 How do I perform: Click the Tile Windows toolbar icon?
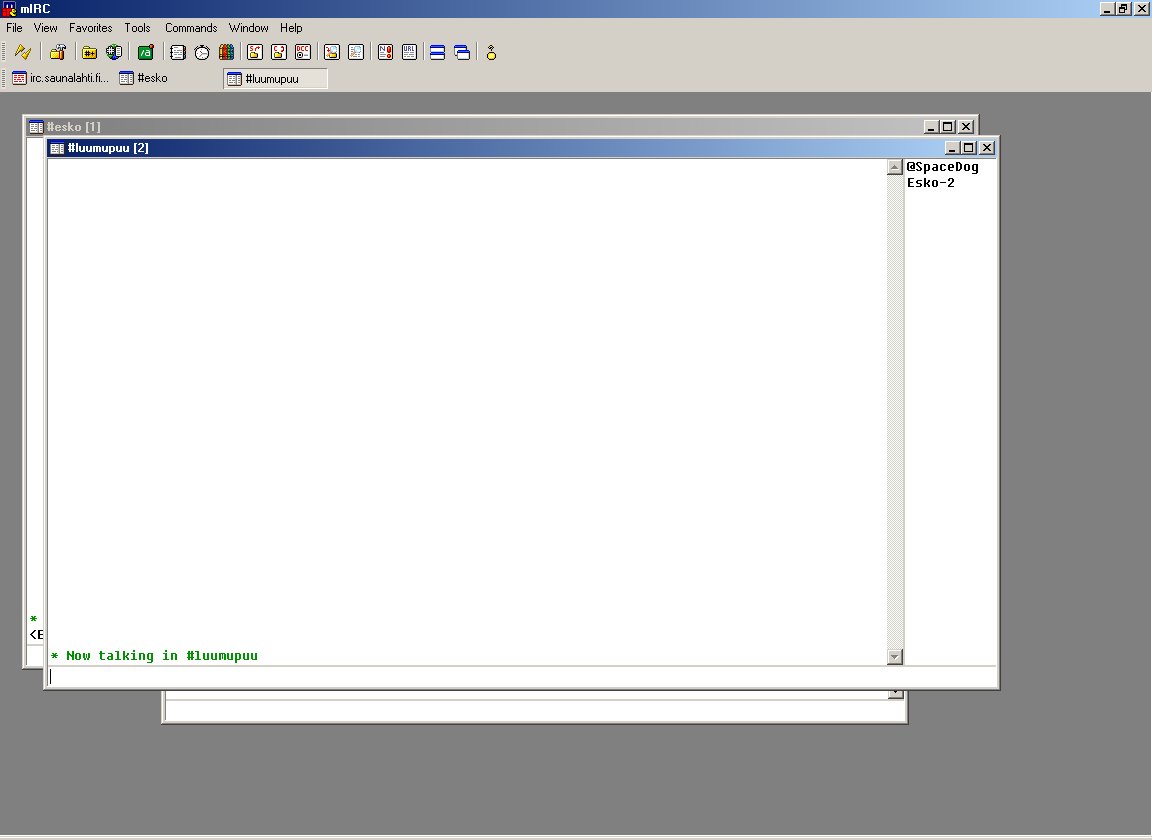pyautogui.click(x=437, y=52)
